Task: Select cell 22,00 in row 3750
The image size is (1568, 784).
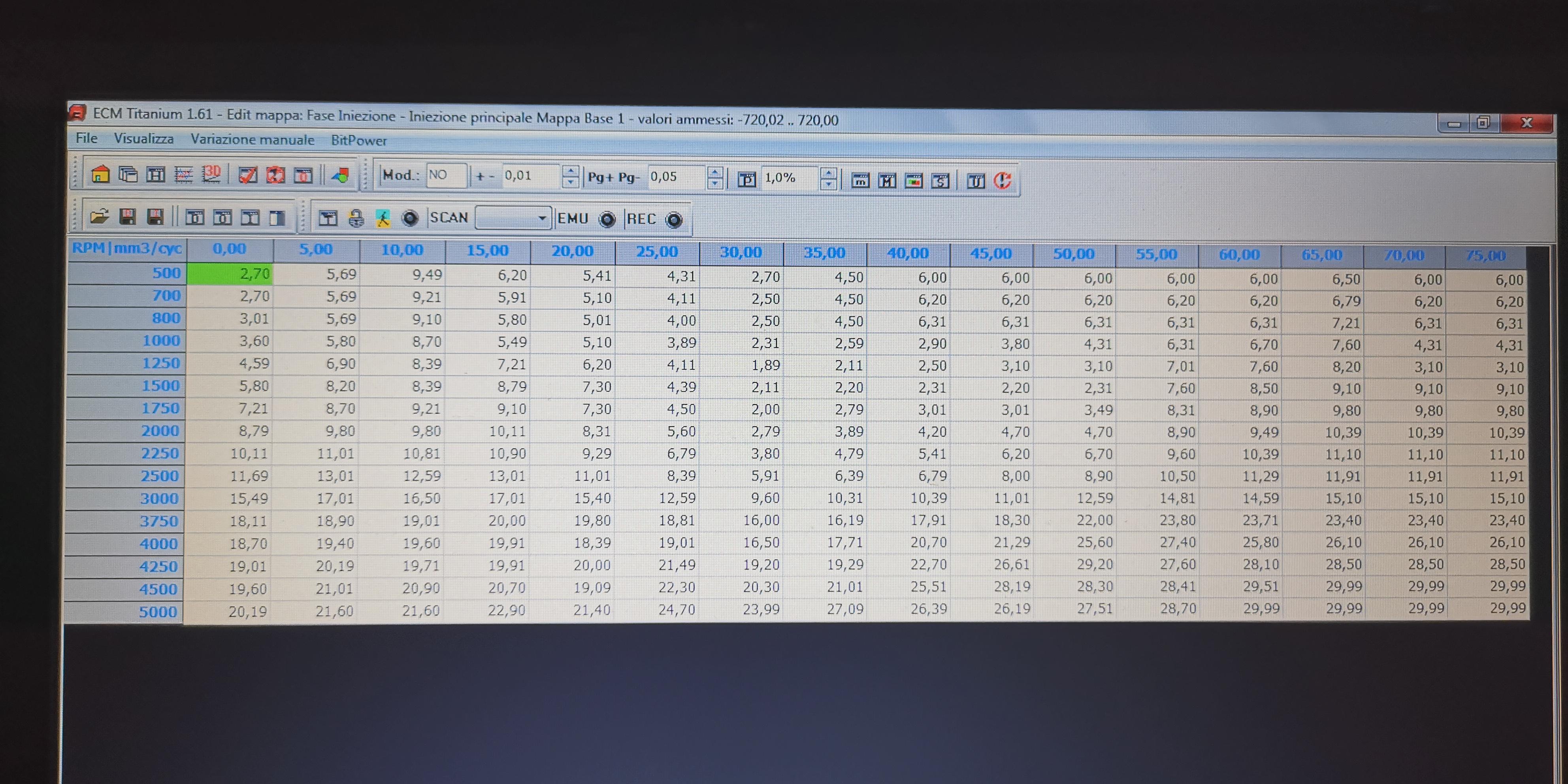Action: (1074, 520)
